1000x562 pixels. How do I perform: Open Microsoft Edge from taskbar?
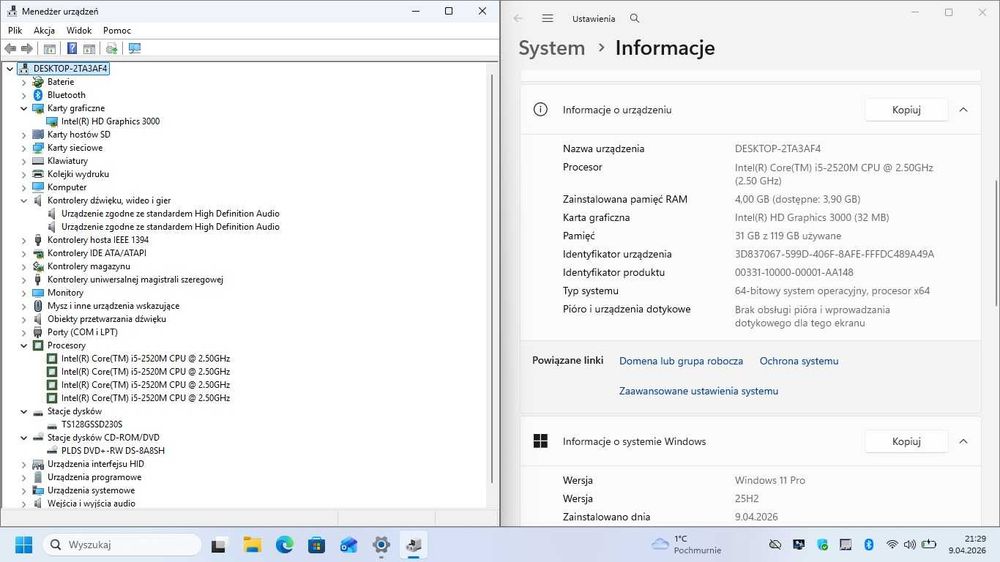(284, 545)
